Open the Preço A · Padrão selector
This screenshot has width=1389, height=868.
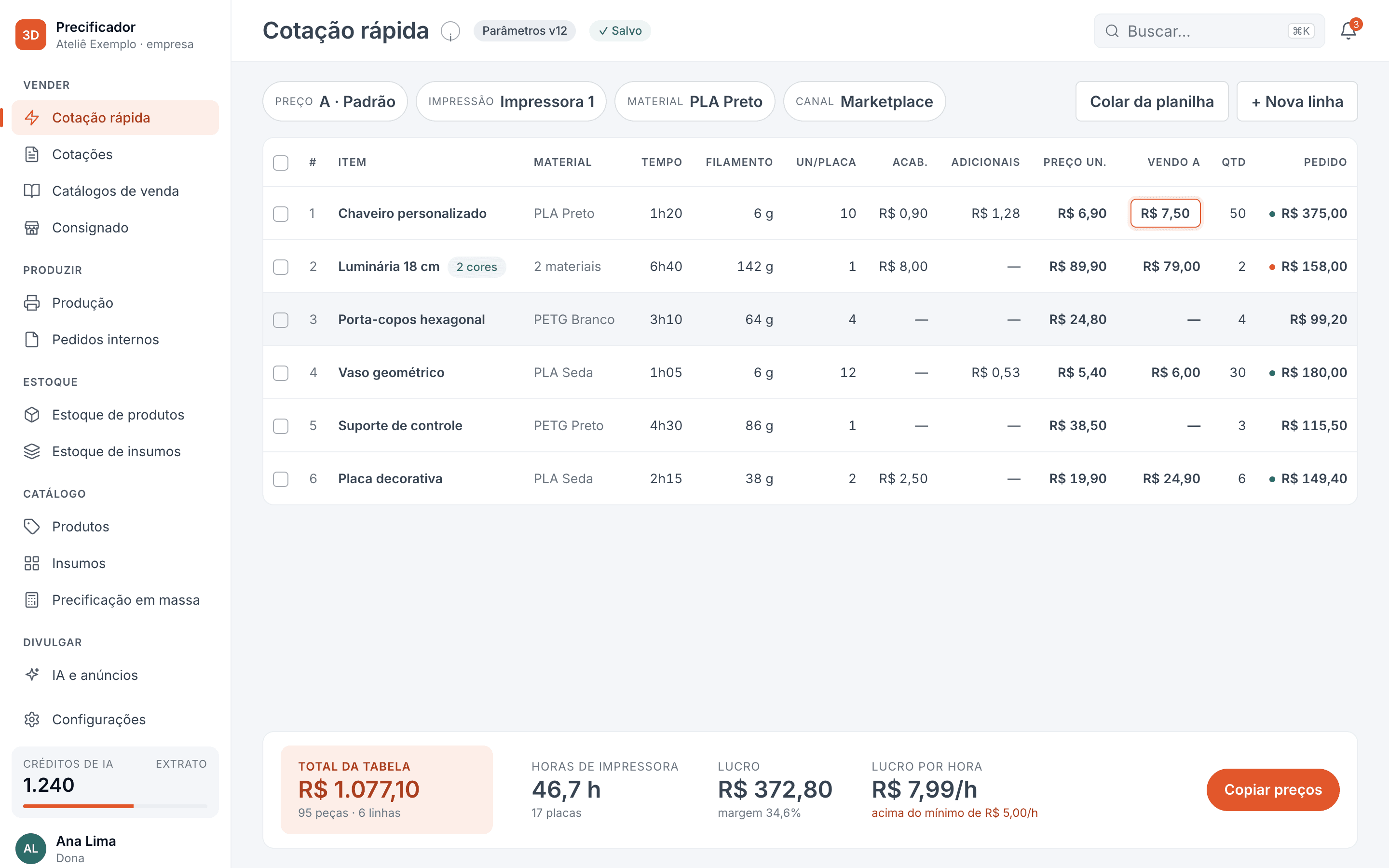[335, 102]
